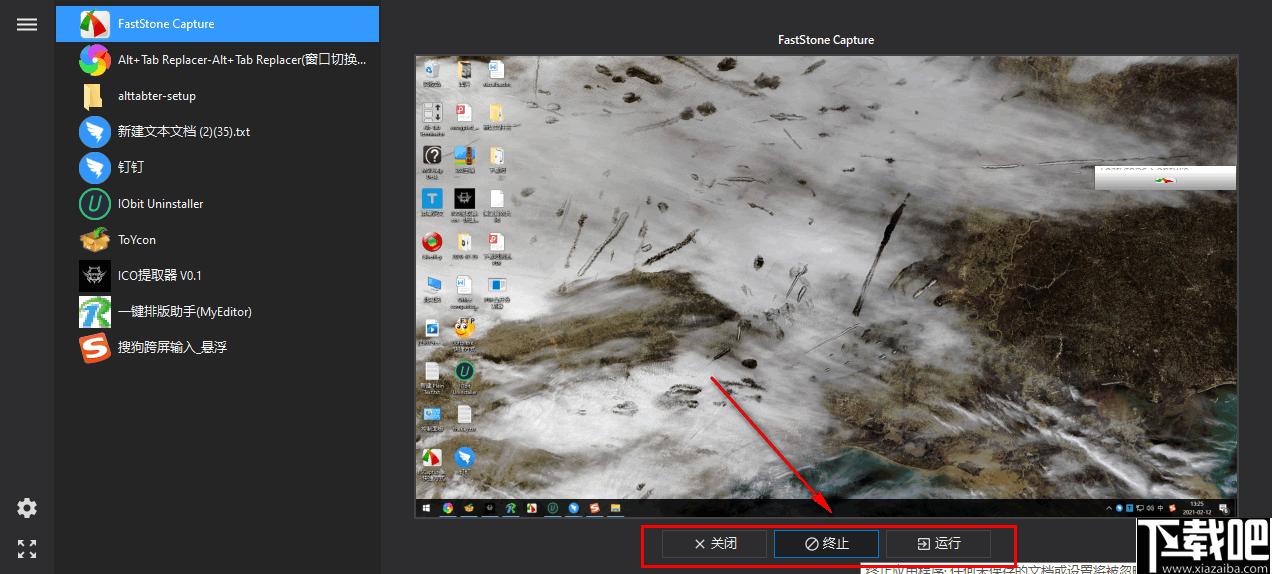The height and width of the screenshot is (574, 1272).
Task: Click the Alt+Tab Replacer colorful icon
Action: 94,60
